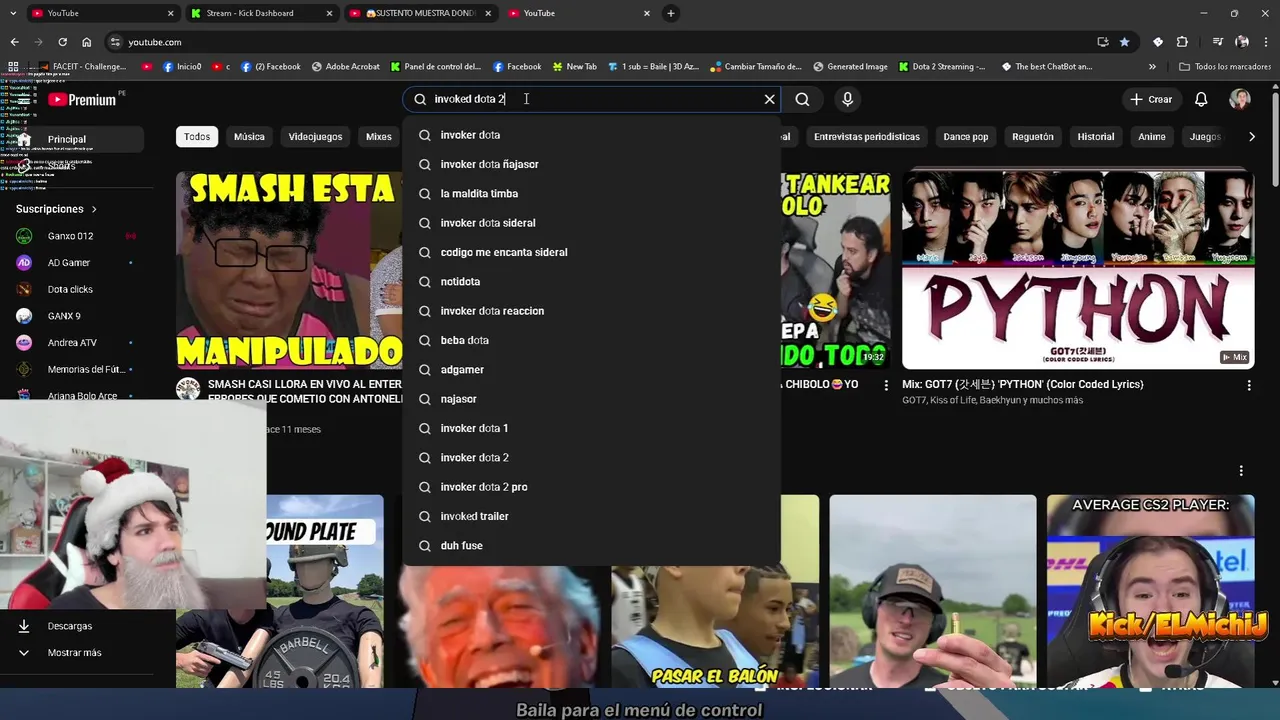Viewport: 1280px width, 720px height.
Task: Open Ganxo 012 subscription channel
Action: (76, 236)
